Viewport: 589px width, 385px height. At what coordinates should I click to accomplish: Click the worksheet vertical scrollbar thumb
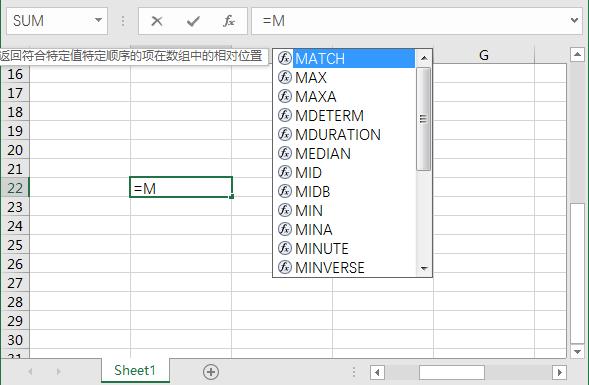tap(577, 273)
